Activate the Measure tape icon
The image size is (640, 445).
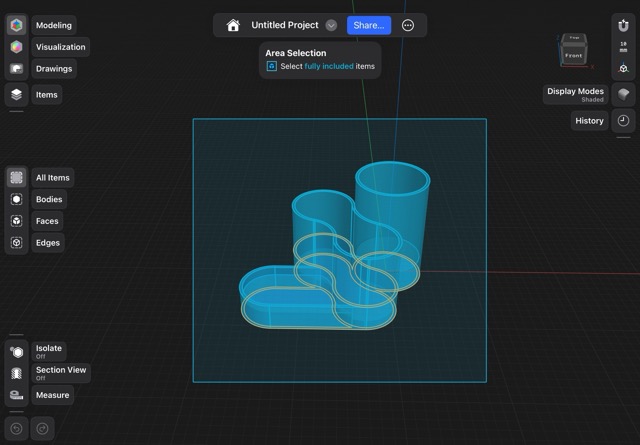tap(16, 395)
